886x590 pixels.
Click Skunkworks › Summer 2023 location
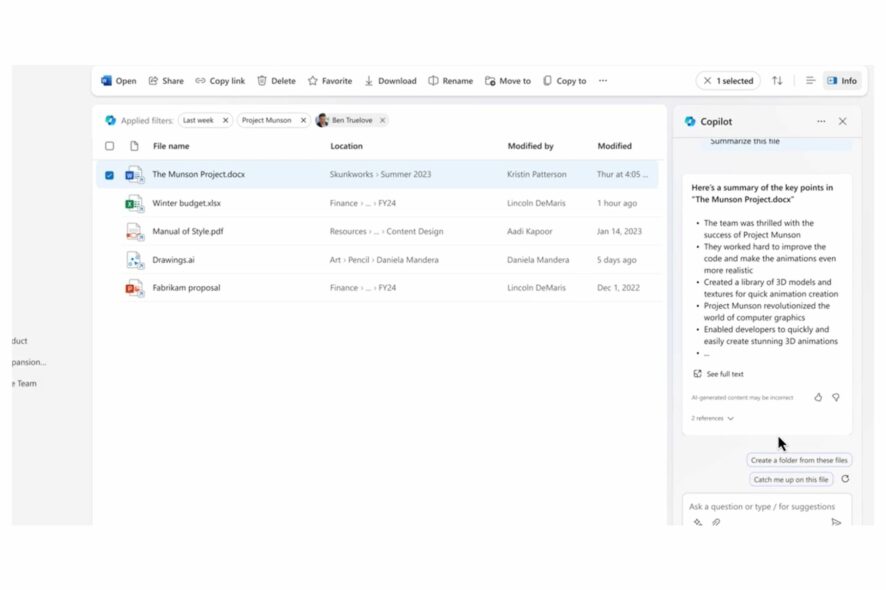(x=380, y=175)
